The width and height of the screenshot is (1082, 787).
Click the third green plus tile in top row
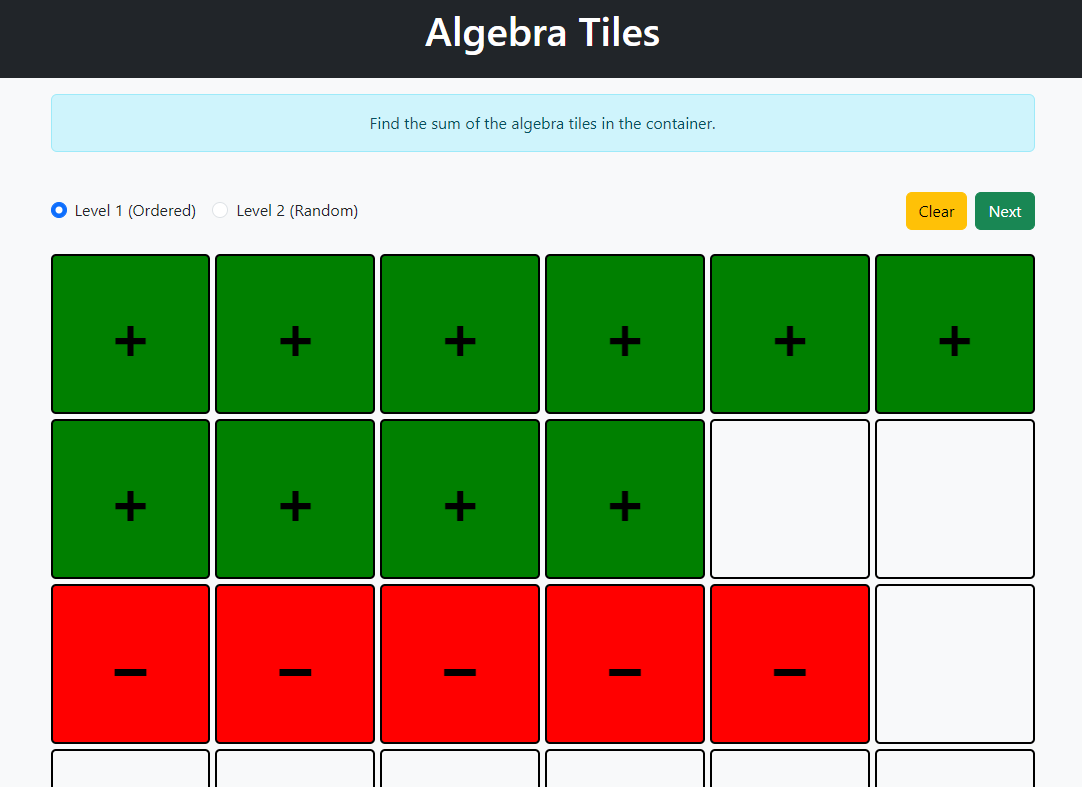[460, 334]
